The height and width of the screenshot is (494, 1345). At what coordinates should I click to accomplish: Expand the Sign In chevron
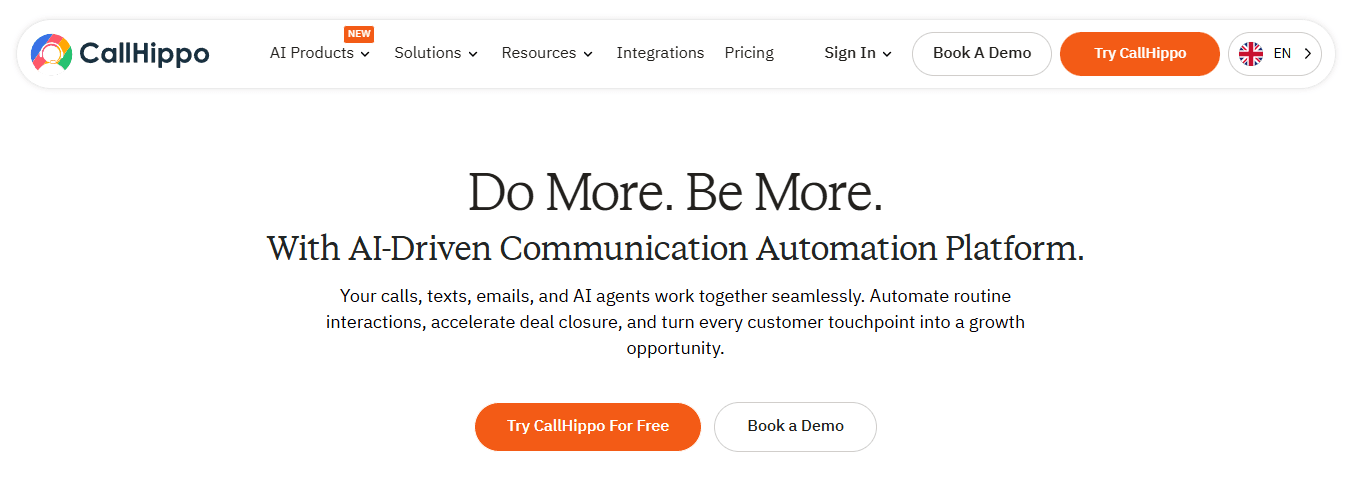(887, 54)
